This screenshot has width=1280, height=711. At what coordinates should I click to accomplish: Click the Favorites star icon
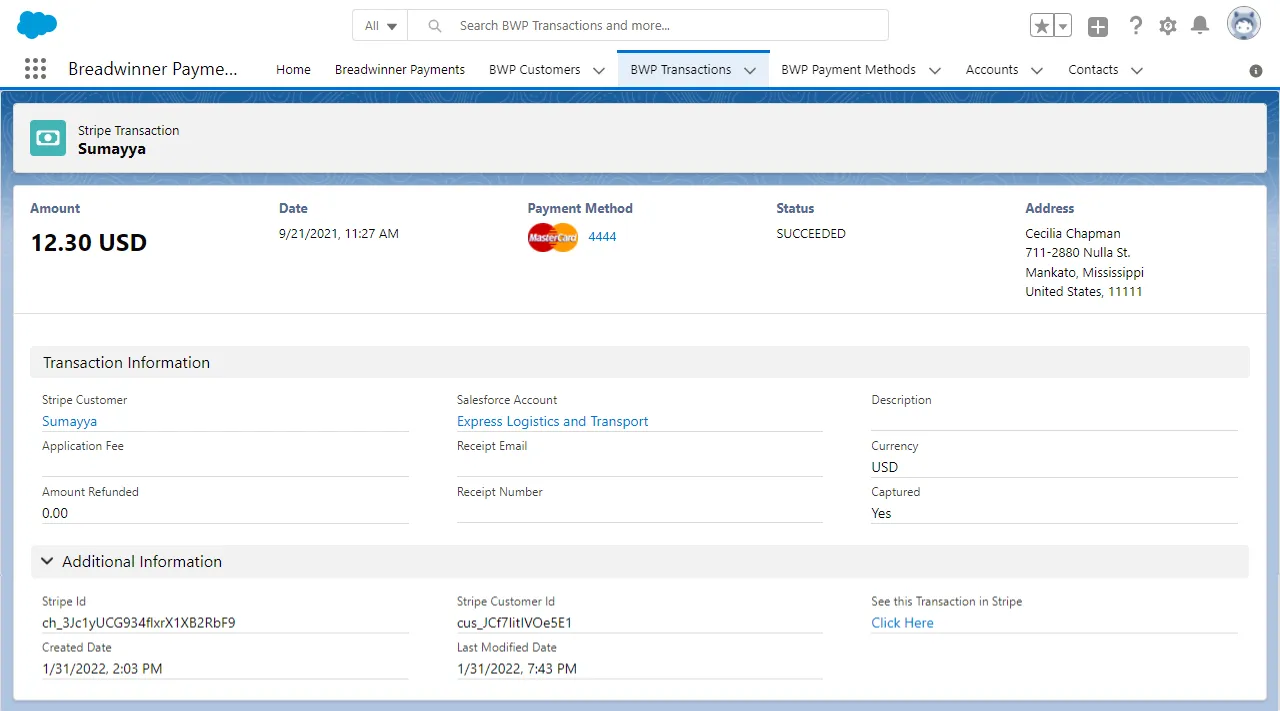pyautogui.click(x=1042, y=26)
